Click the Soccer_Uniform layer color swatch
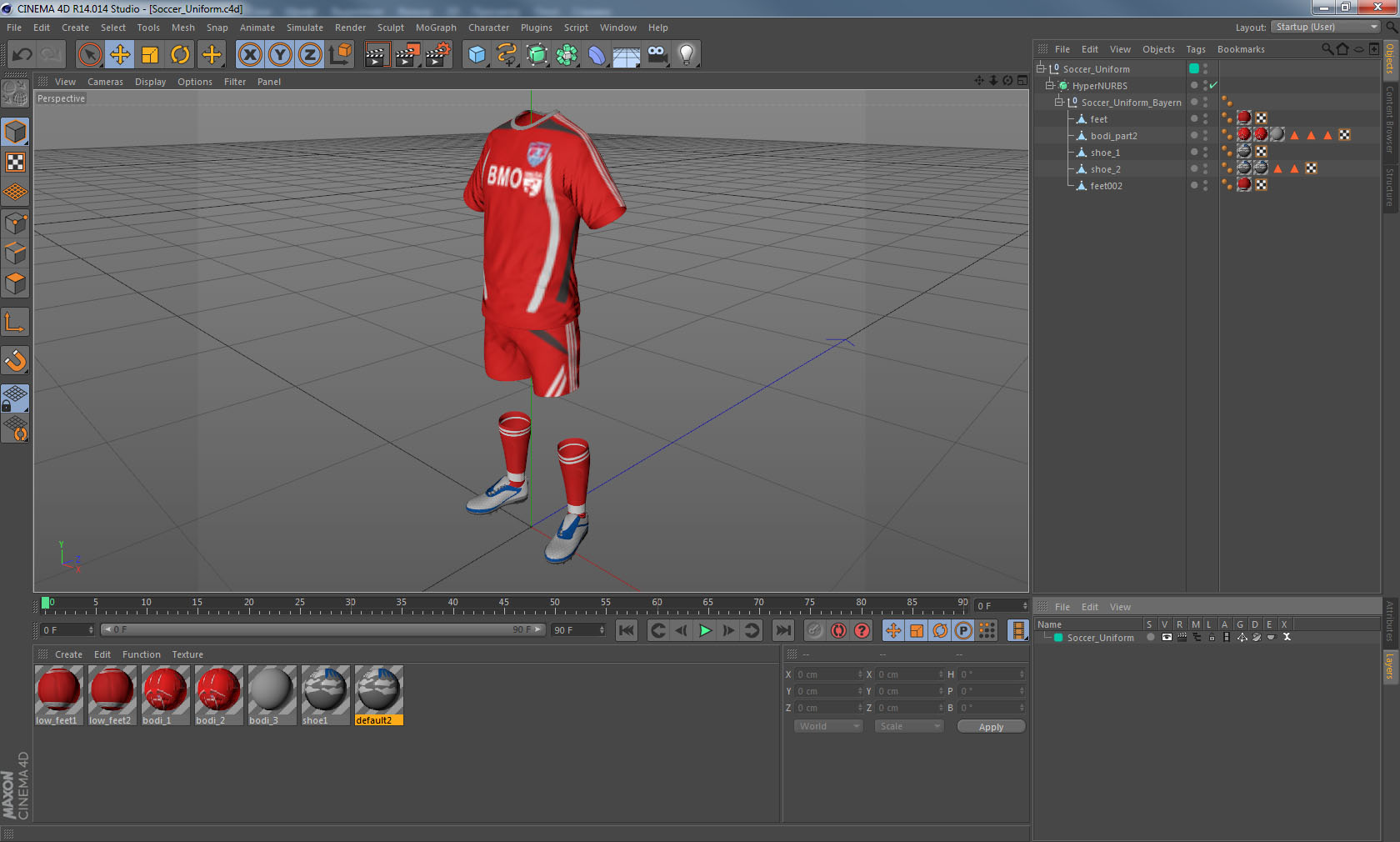The width and height of the screenshot is (1400, 842). [x=1058, y=638]
